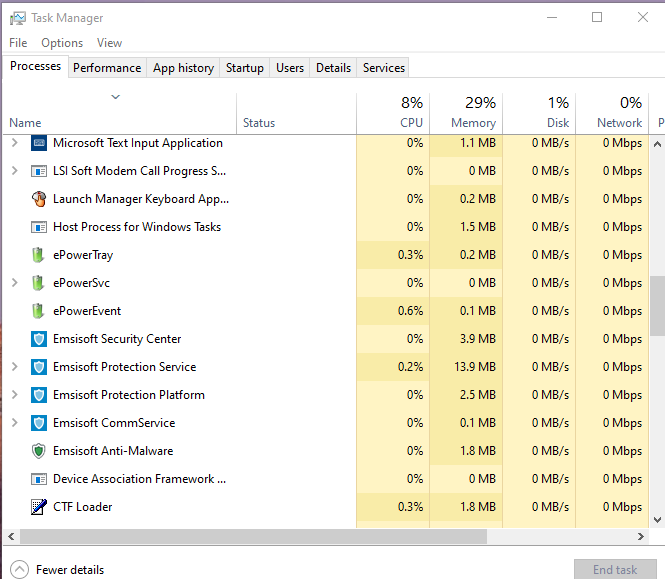Open the Options menu
Viewport: 665px width, 579px height.
tap(62, 43)
